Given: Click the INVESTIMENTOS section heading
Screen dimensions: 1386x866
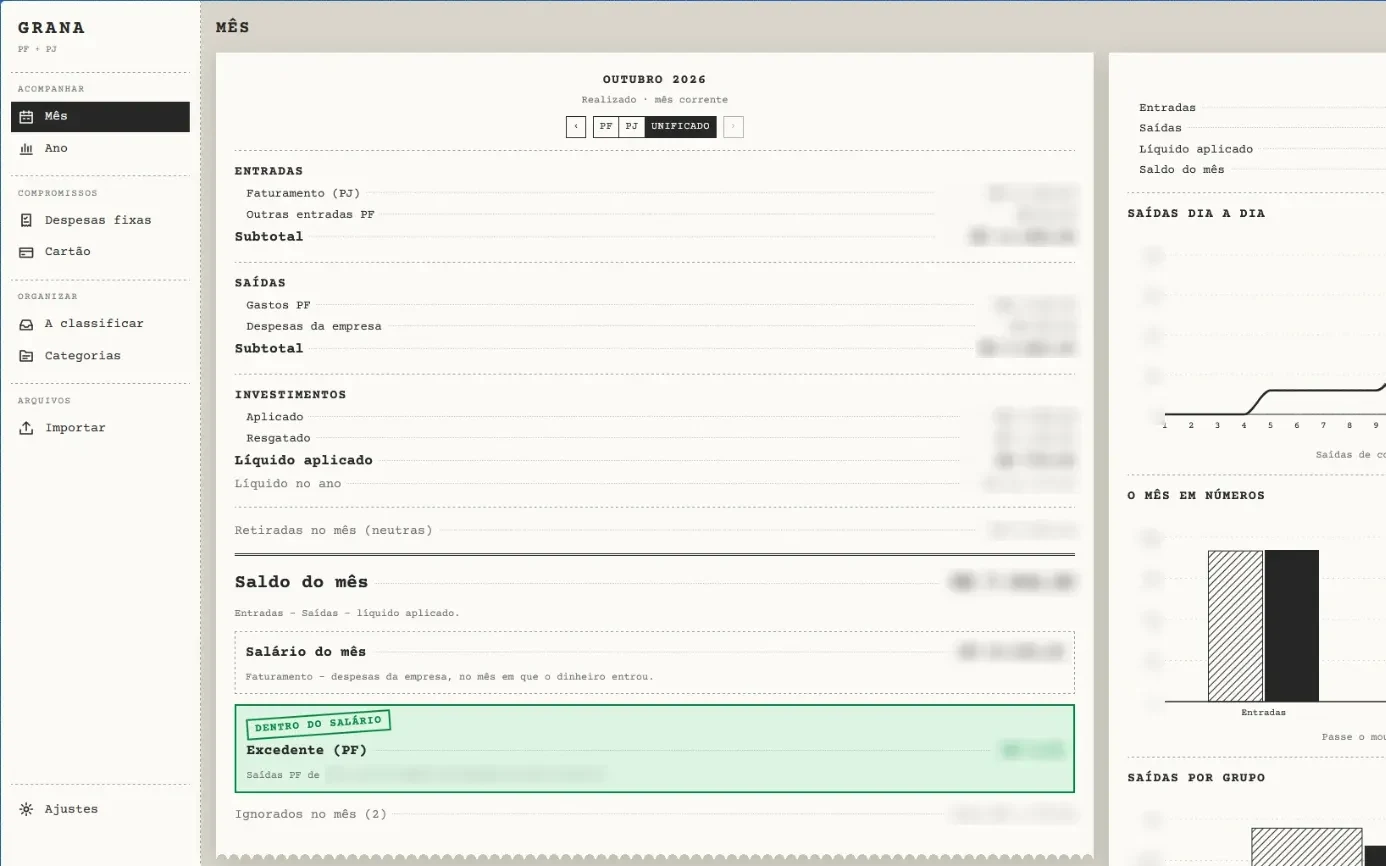Looking at the screenshot, I should [291, 395].
